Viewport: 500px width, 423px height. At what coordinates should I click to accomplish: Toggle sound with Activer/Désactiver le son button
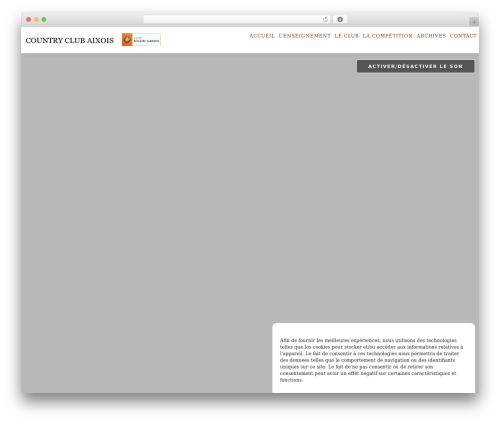click(x=416, y=66)
